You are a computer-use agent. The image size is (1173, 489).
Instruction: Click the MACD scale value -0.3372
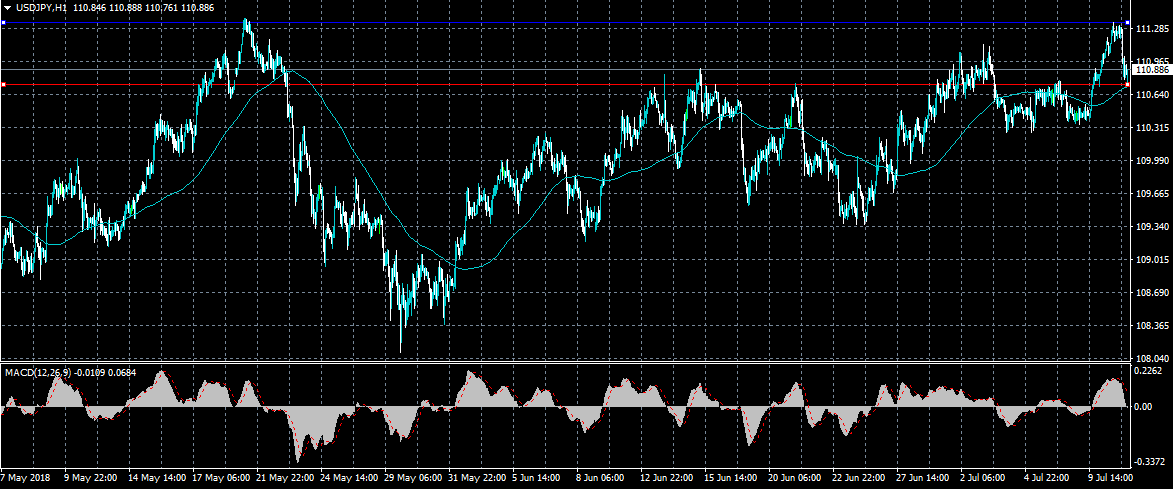point(1151,462)
